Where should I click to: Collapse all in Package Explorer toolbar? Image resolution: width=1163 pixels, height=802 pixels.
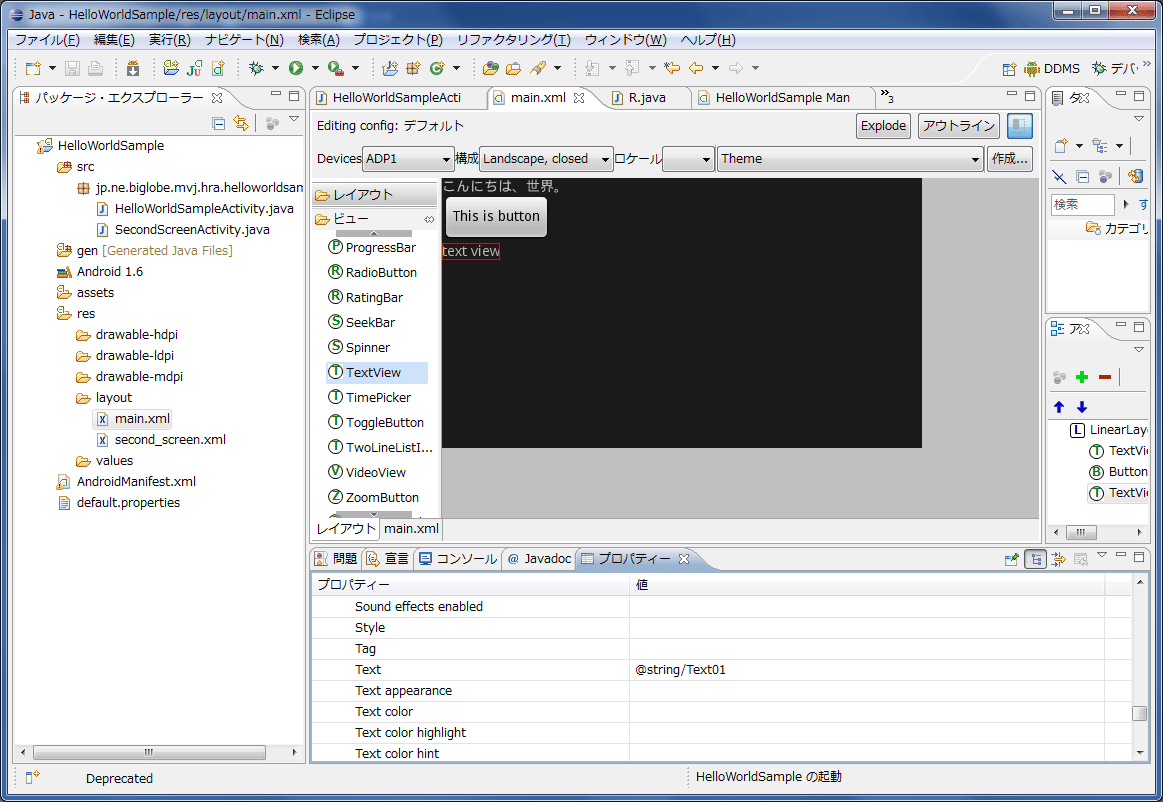pyautogui.click(x=219, y=124)
